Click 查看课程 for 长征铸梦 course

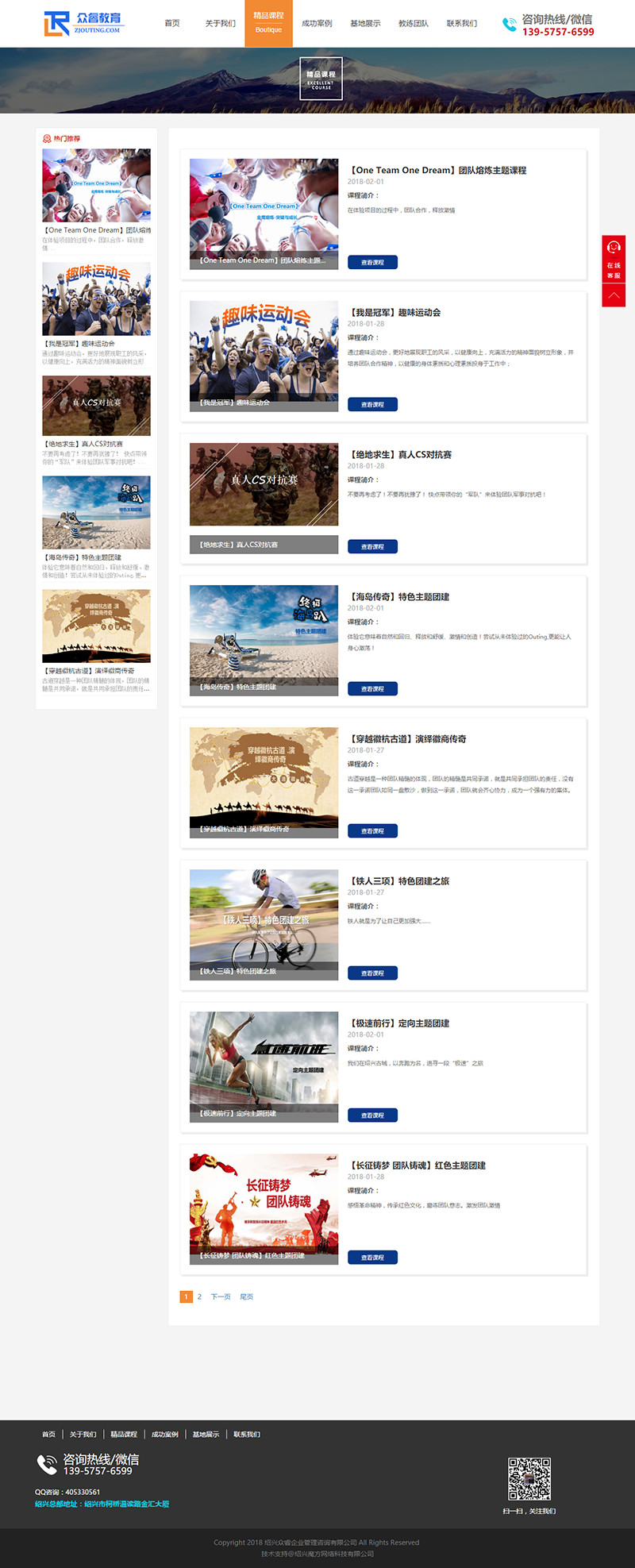click(x=372, y=1257)
